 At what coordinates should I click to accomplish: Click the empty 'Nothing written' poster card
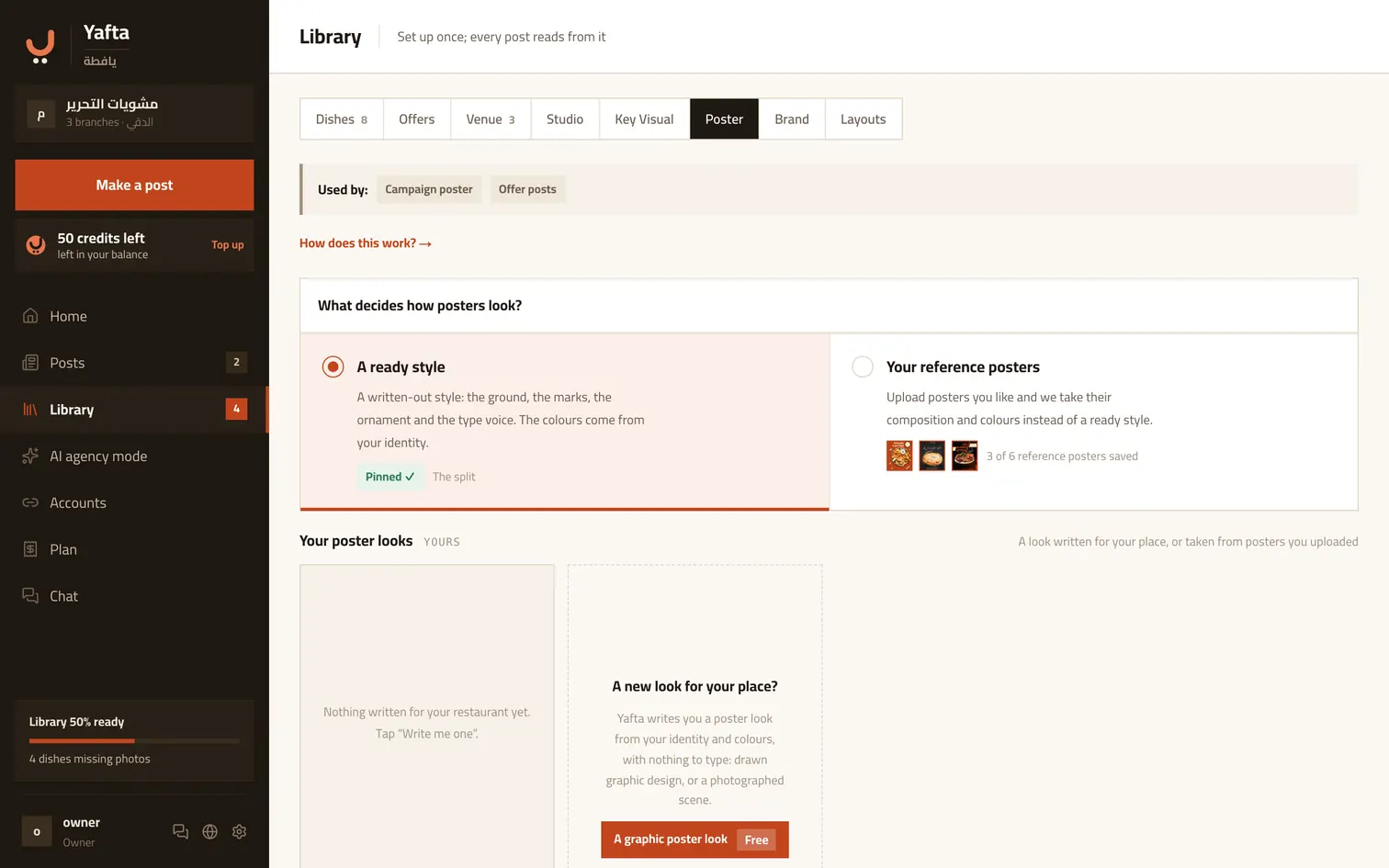click(x=427, y=716)
